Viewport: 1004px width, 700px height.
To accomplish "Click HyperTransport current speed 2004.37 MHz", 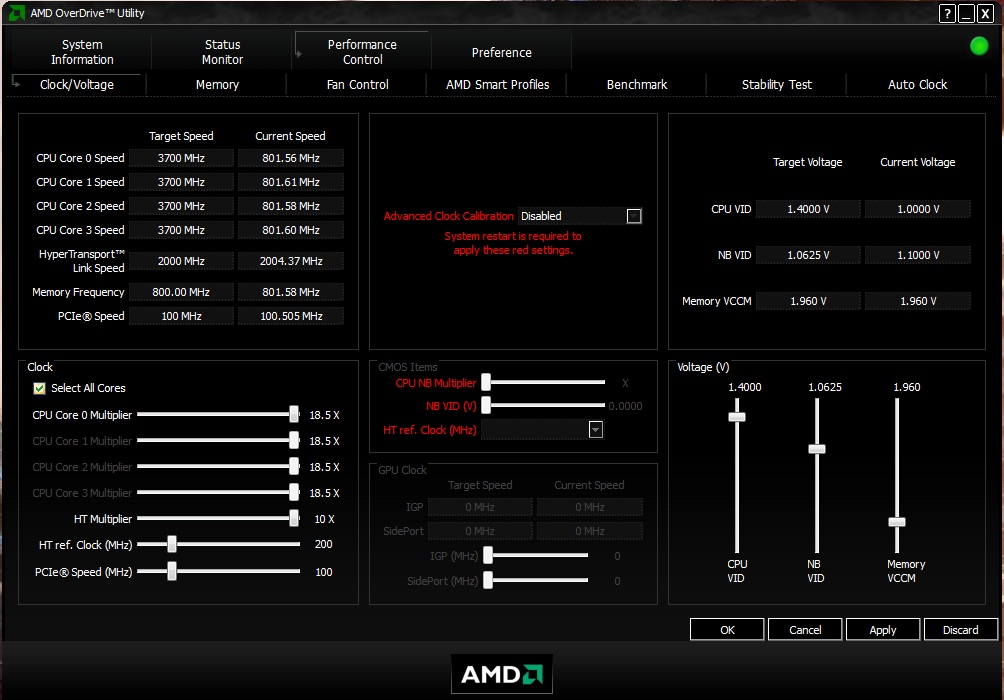I will point(291,261).
